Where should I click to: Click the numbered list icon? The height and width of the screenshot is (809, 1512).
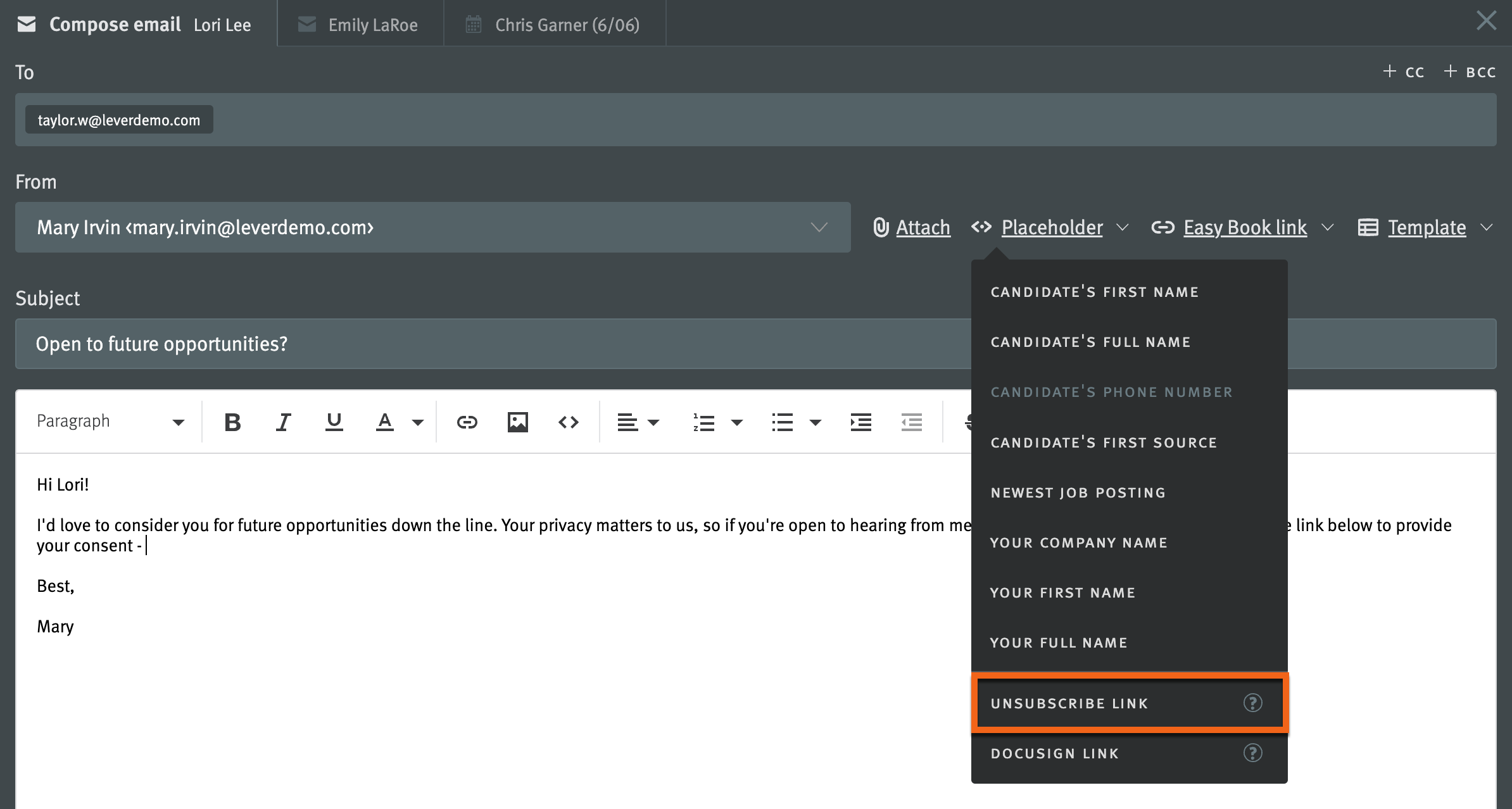click(x=703, y=422)
